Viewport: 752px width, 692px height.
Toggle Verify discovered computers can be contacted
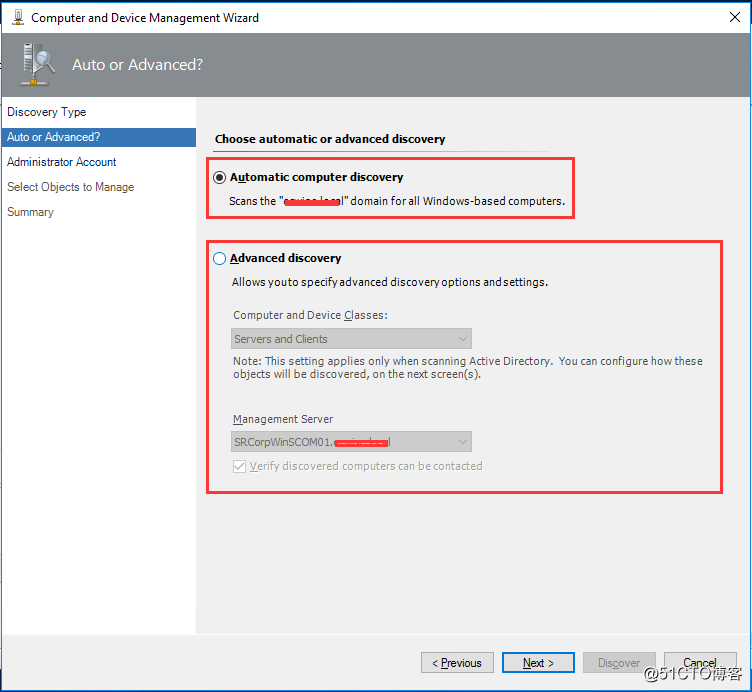[239, 467]
